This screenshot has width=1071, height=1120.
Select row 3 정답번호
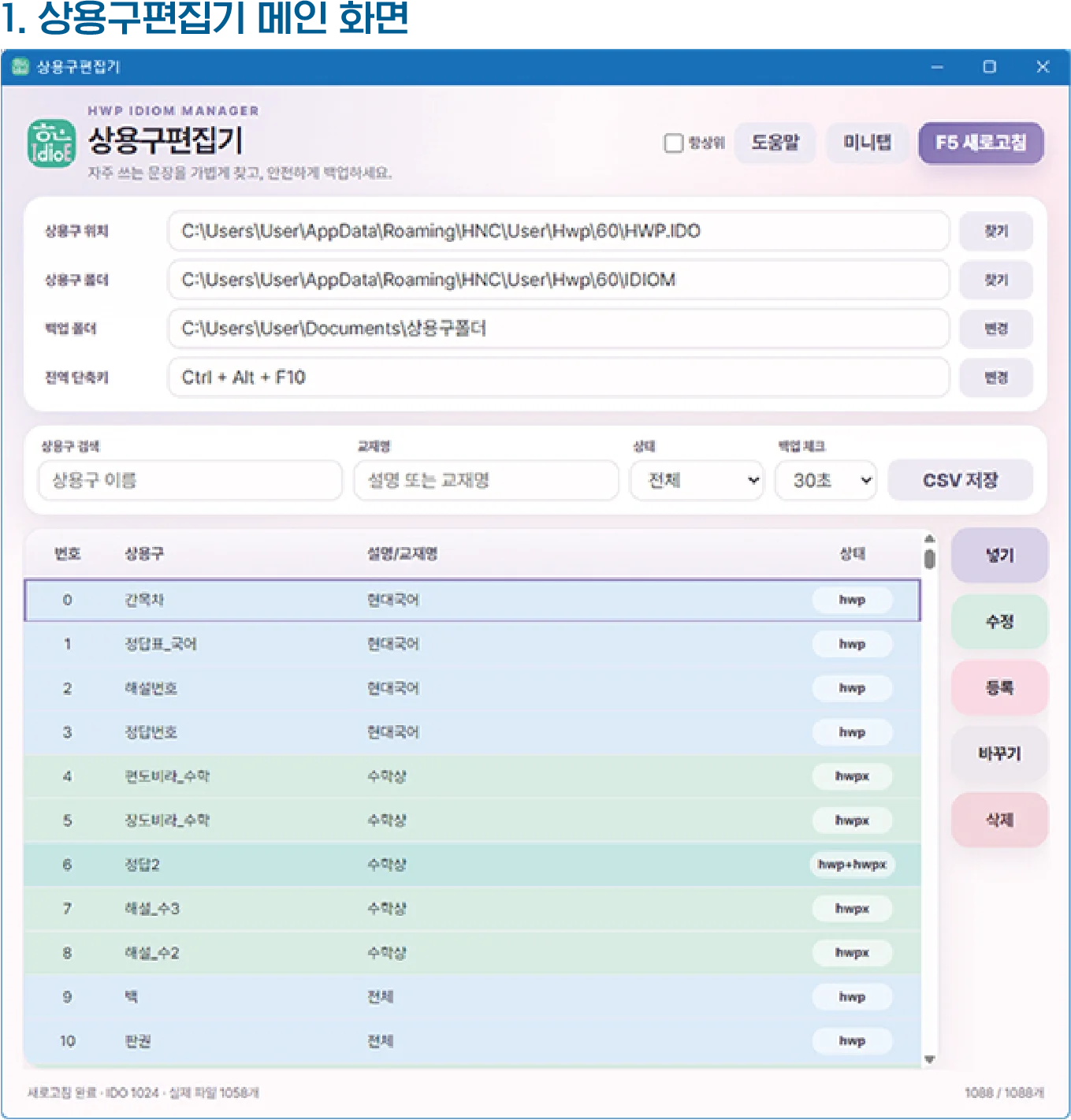tap(473, 732)
